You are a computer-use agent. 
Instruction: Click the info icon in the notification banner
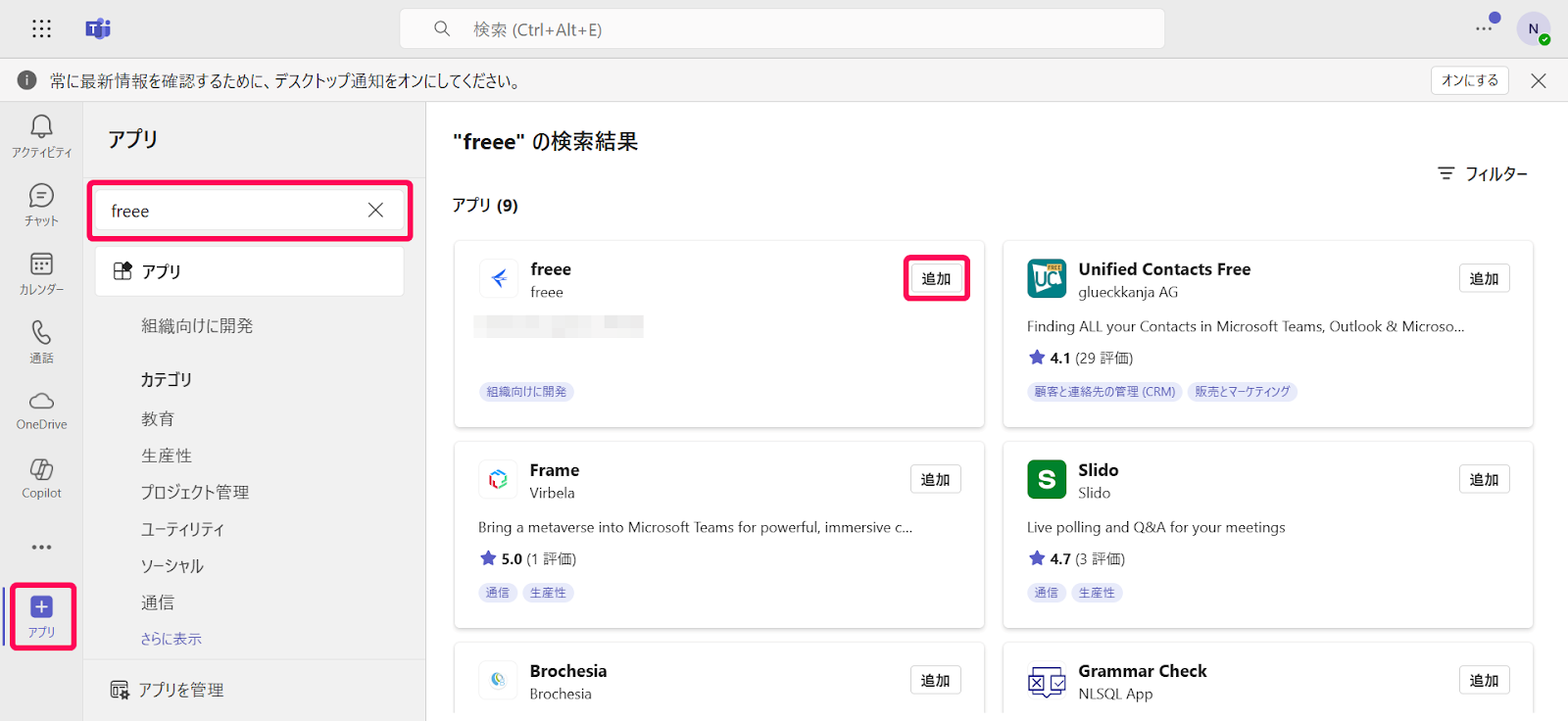27,80
